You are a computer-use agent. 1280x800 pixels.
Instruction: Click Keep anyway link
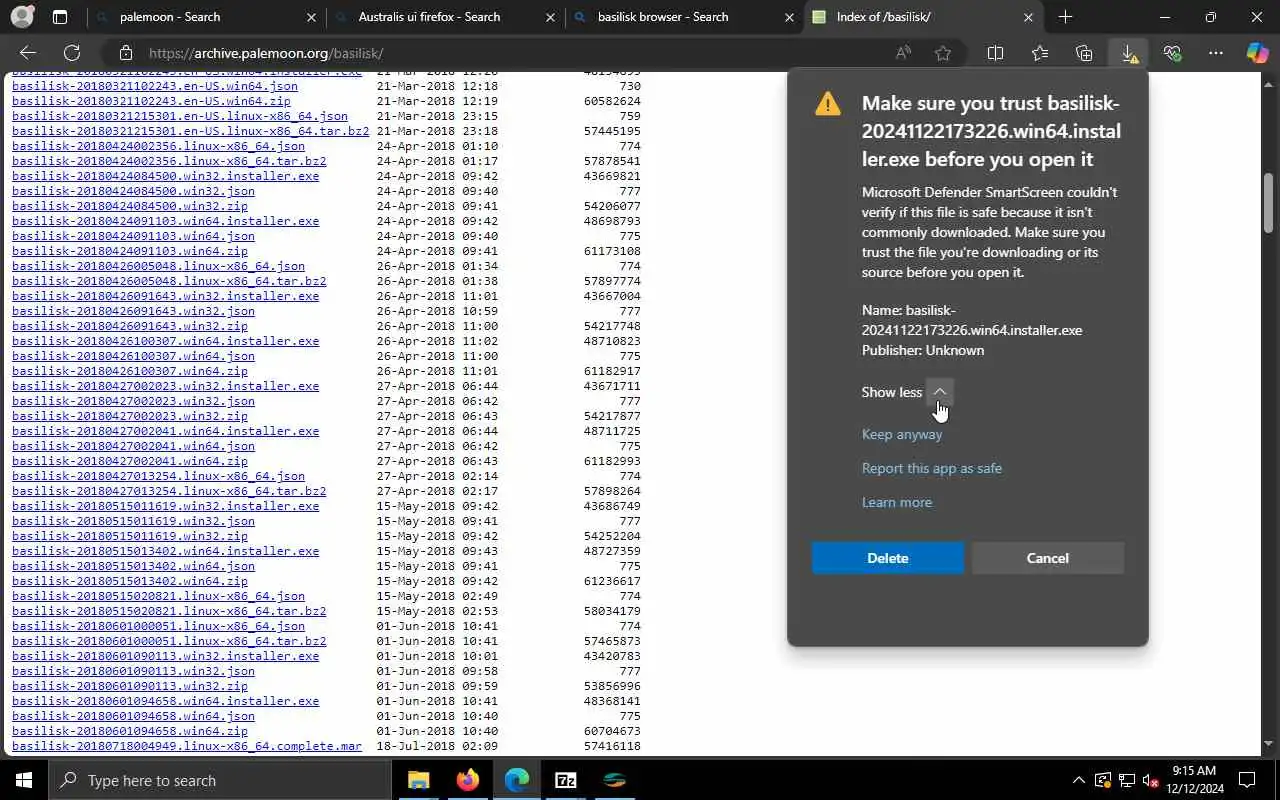(902, 434)
